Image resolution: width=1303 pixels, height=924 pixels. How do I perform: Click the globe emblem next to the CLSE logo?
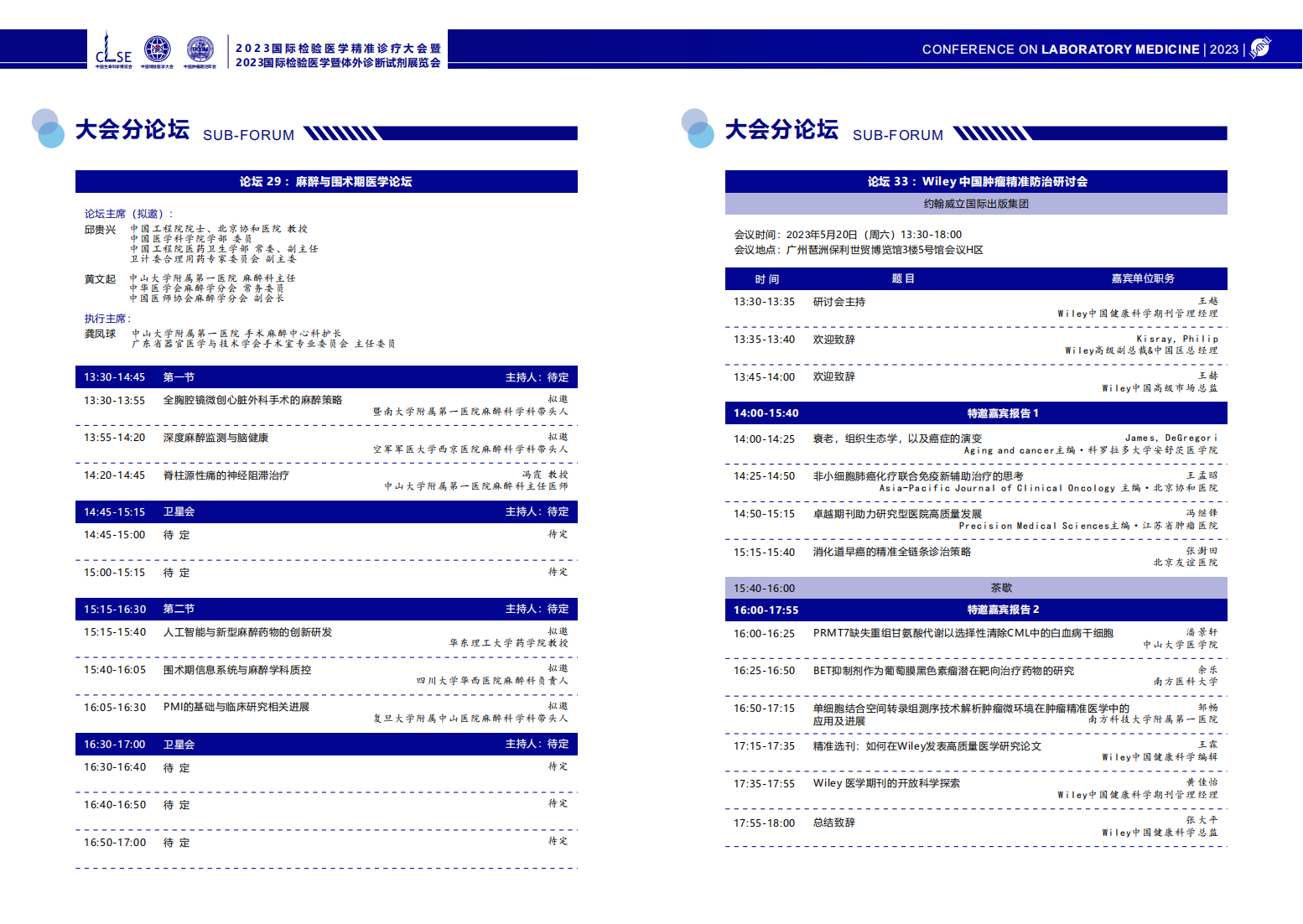157,50
